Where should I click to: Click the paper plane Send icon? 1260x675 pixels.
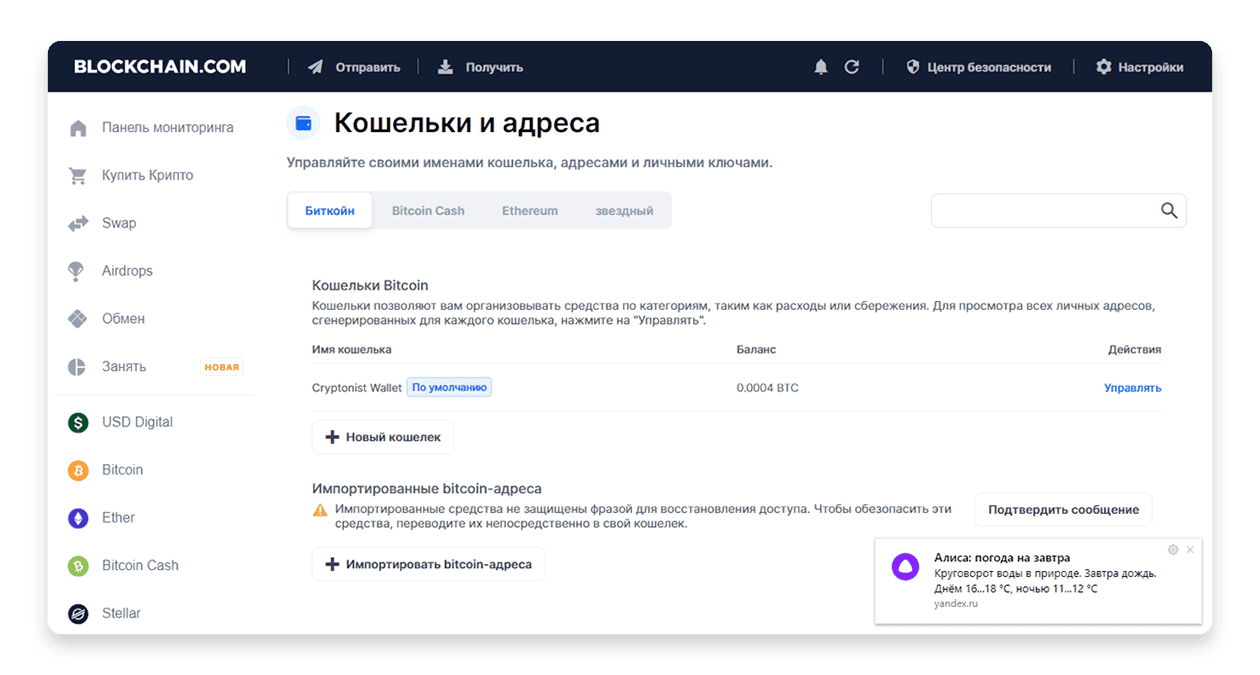316,67
